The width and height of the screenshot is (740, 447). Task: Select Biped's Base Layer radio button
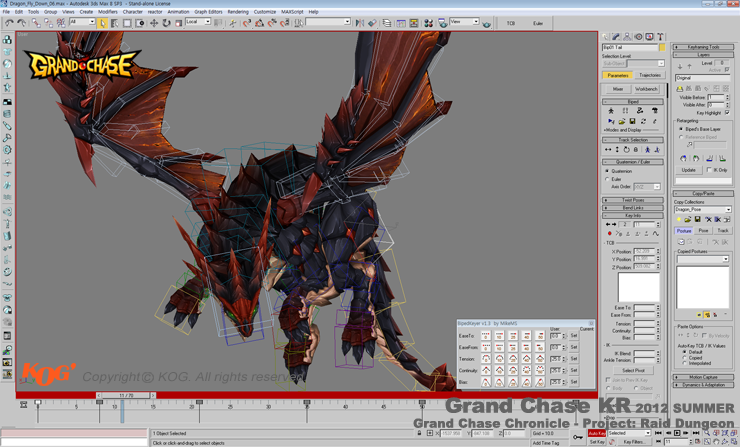click(x=681, y=129)
